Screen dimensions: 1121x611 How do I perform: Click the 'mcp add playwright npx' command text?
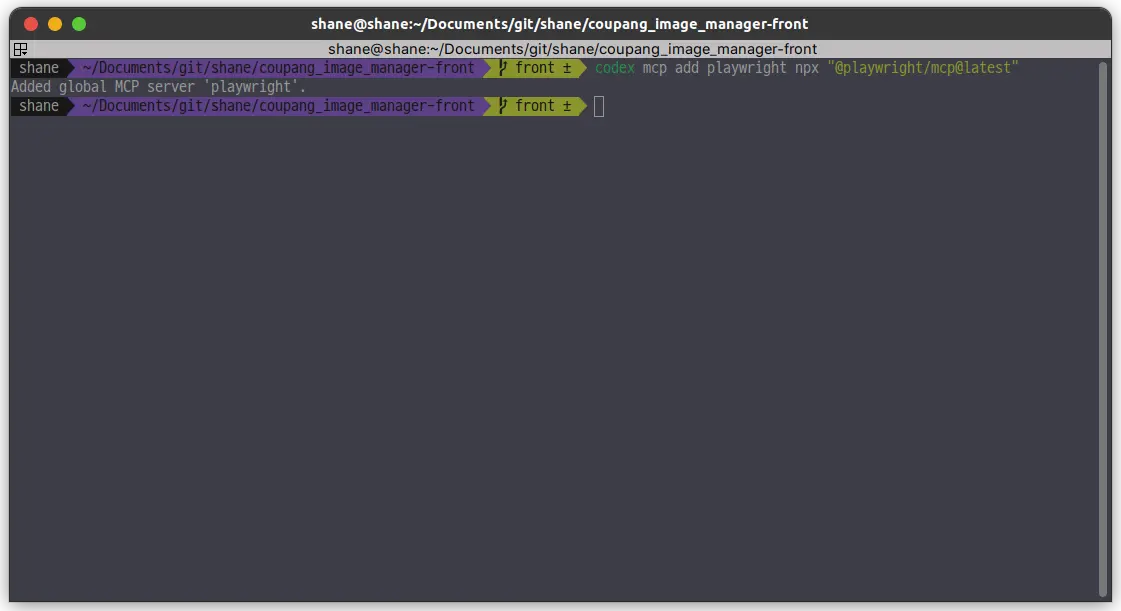coord(731,68)
